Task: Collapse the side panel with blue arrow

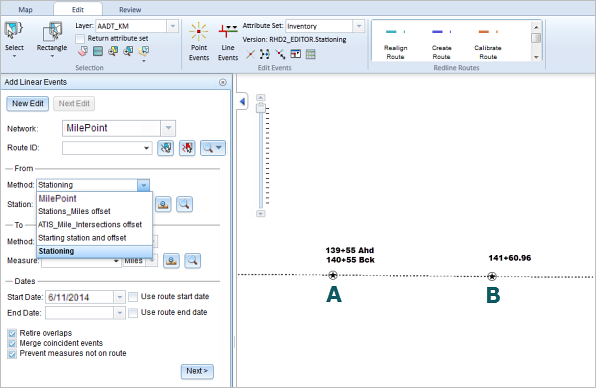Action: point(242,101)
